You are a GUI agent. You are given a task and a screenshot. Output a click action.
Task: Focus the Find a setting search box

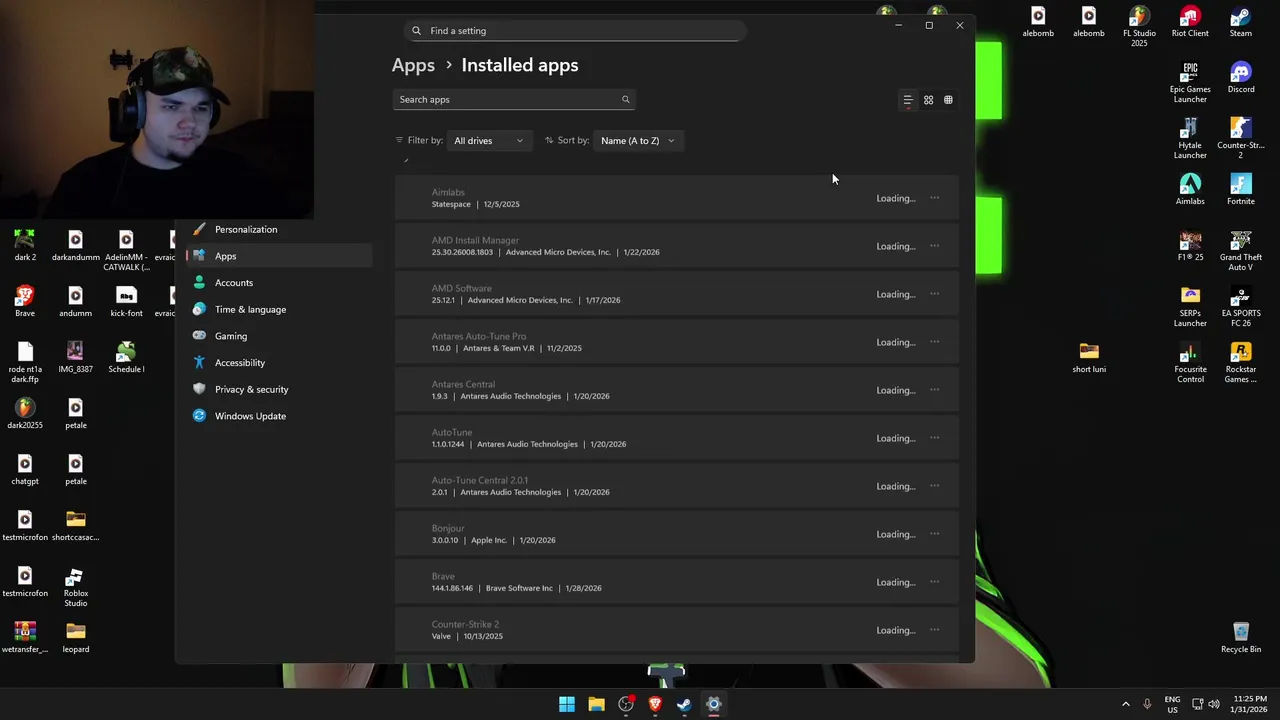(x=575, y=30)
